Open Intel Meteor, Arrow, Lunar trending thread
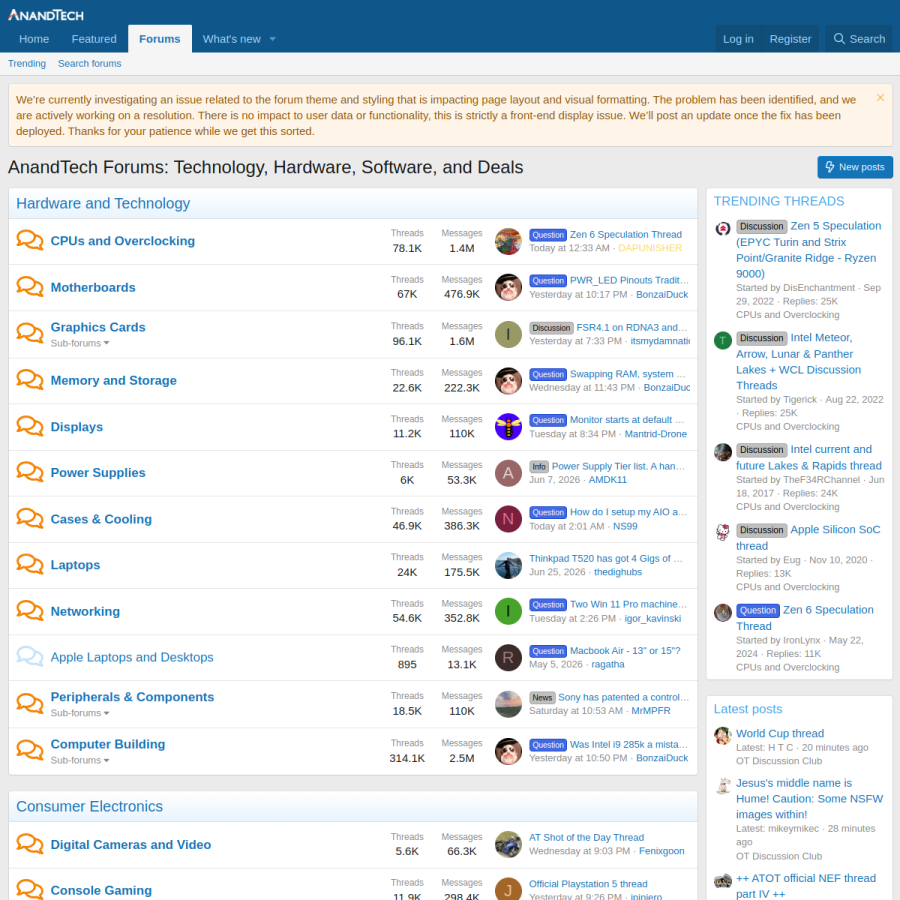The width and height of the screenshot is (900, 900). [798, 361]
